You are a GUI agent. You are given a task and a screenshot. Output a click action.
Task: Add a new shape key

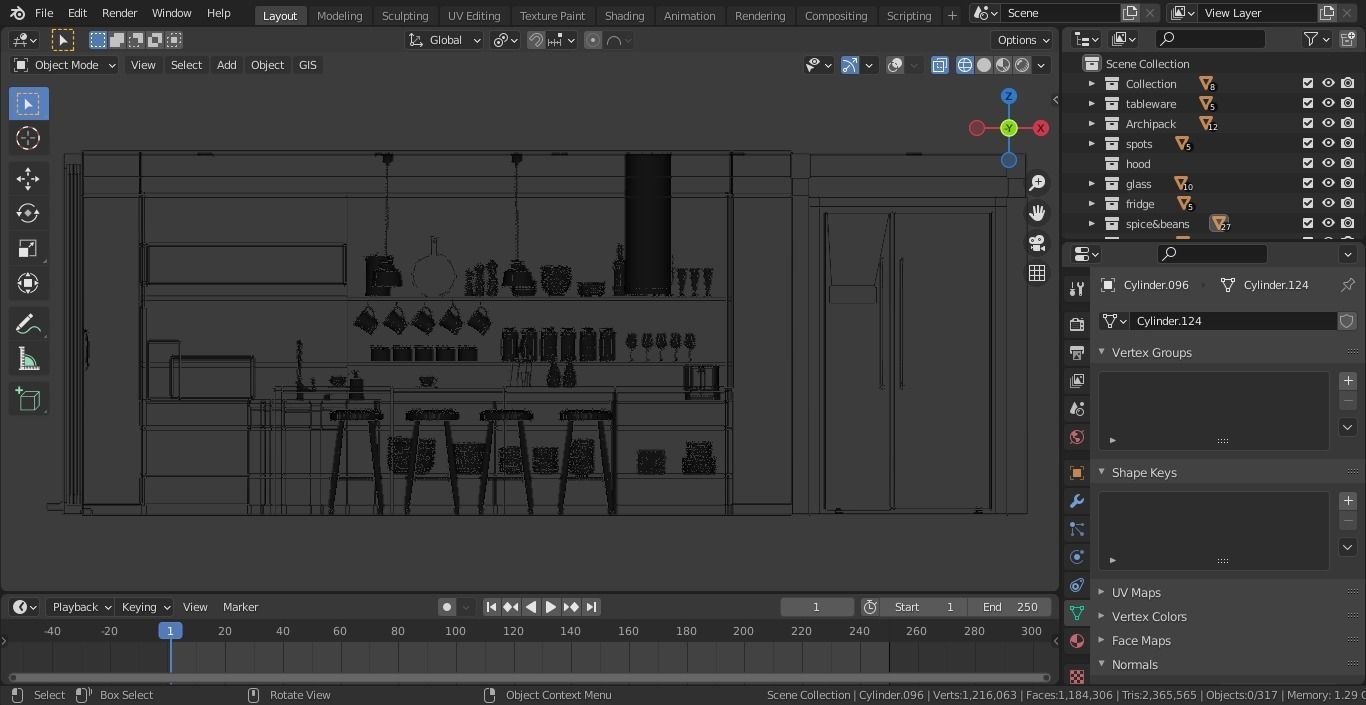pyautogui.click(x=1348, y=500)
